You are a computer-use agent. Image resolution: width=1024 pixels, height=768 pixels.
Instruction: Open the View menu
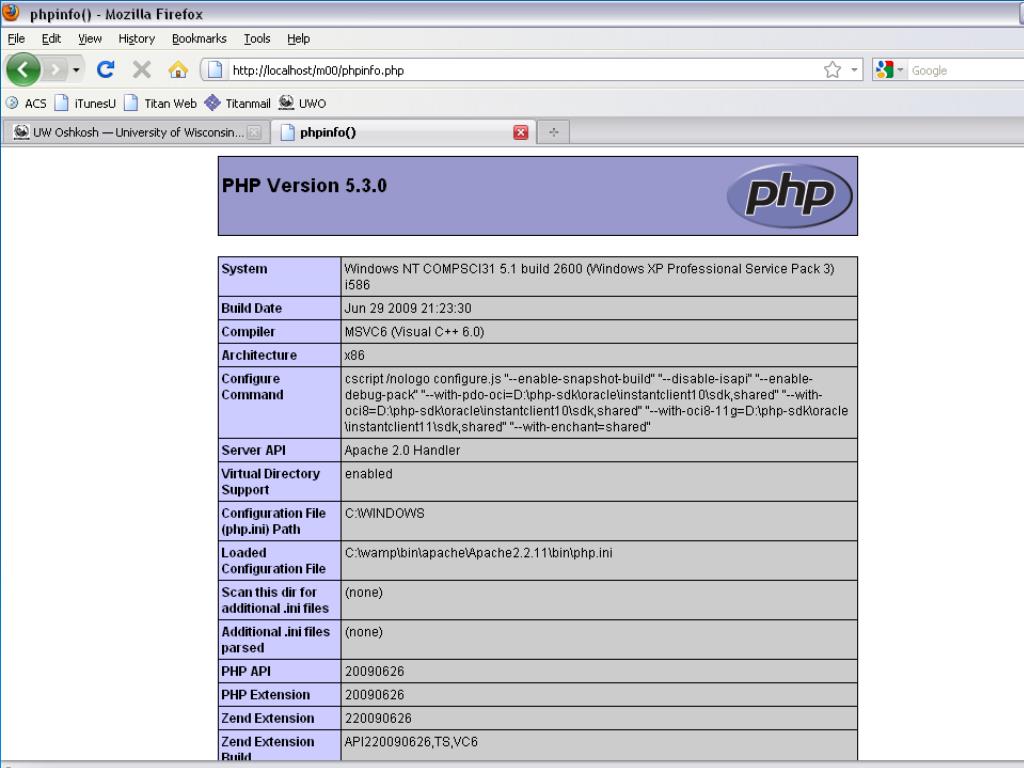click(x=90, y=39)
